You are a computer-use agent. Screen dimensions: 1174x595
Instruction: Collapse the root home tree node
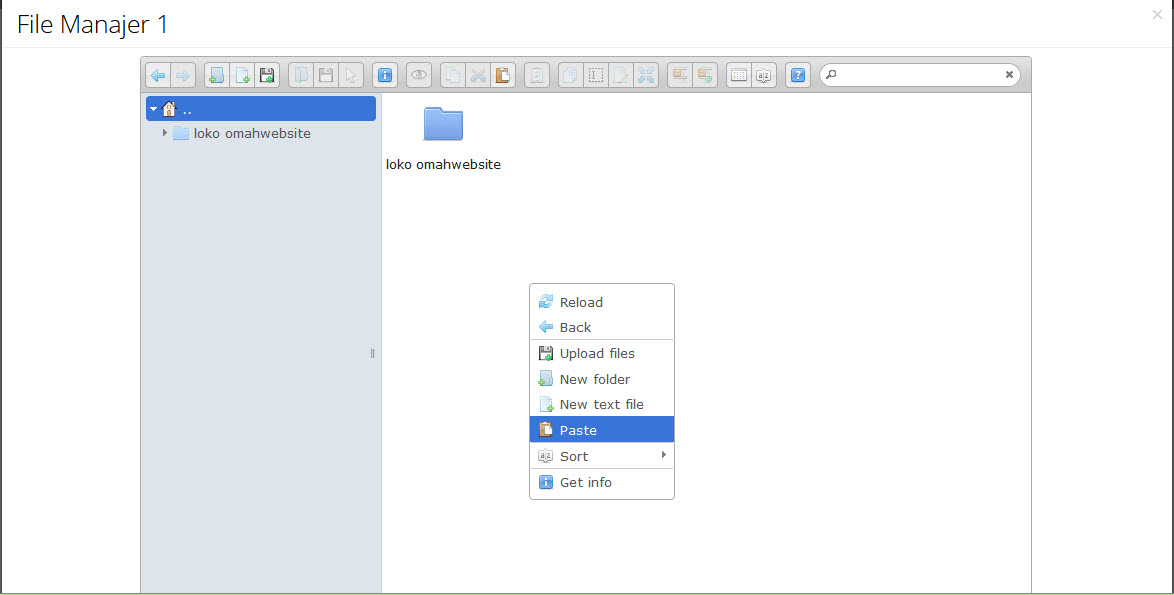coord(153,109)
